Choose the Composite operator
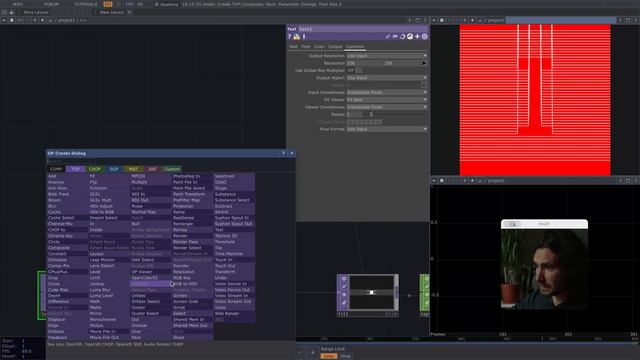640x360 pixels. 67,248
